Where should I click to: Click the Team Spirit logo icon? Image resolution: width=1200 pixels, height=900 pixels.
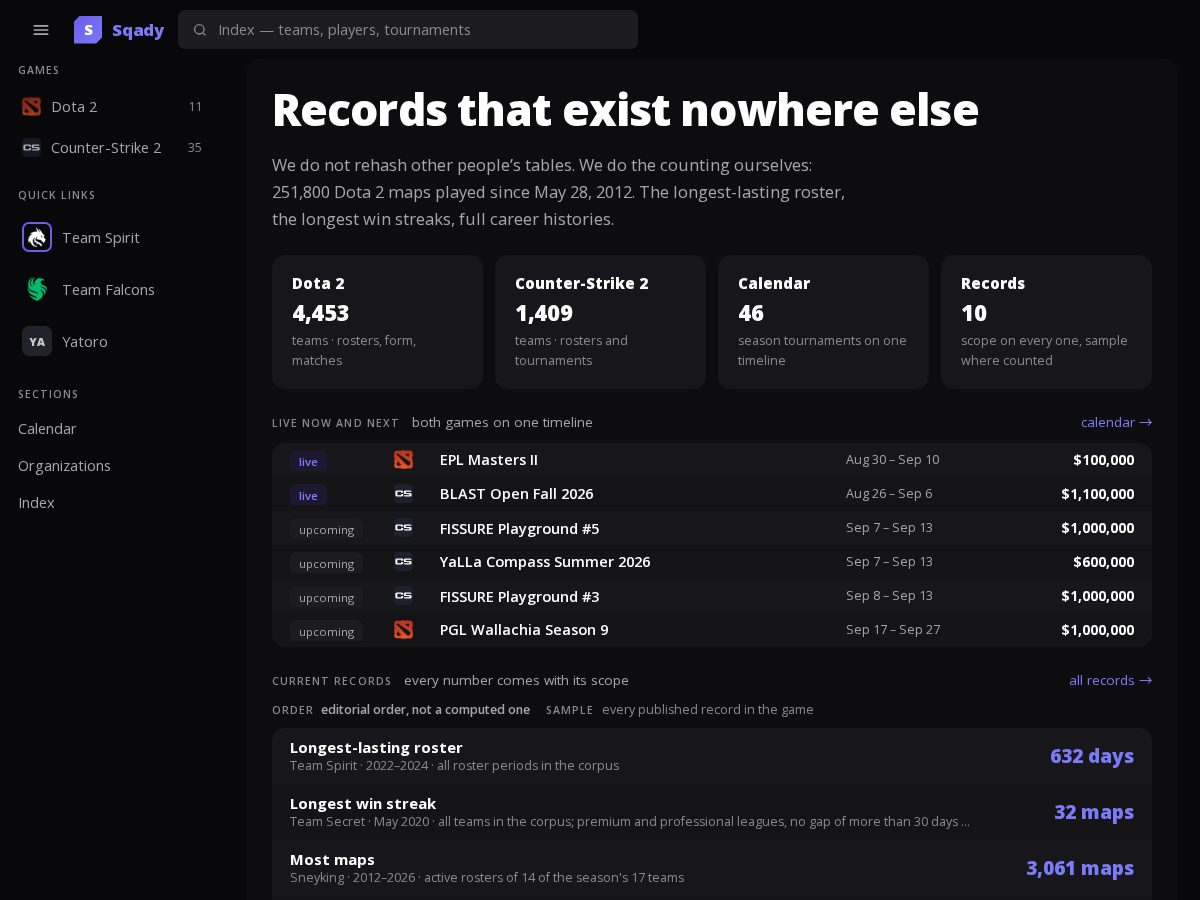click(x=37, y=237)
